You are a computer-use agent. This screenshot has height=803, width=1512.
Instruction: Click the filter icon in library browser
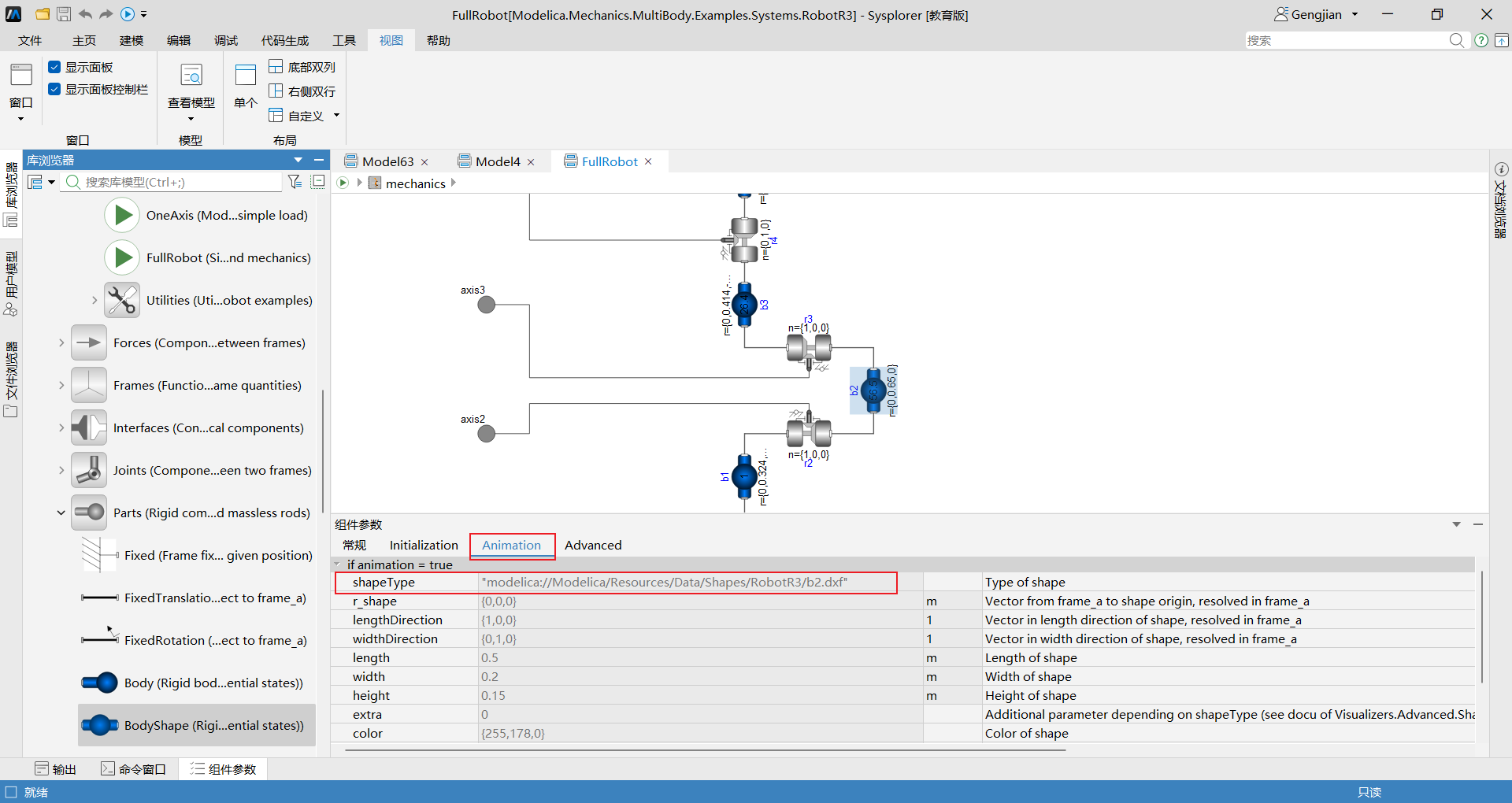point(295,182)
